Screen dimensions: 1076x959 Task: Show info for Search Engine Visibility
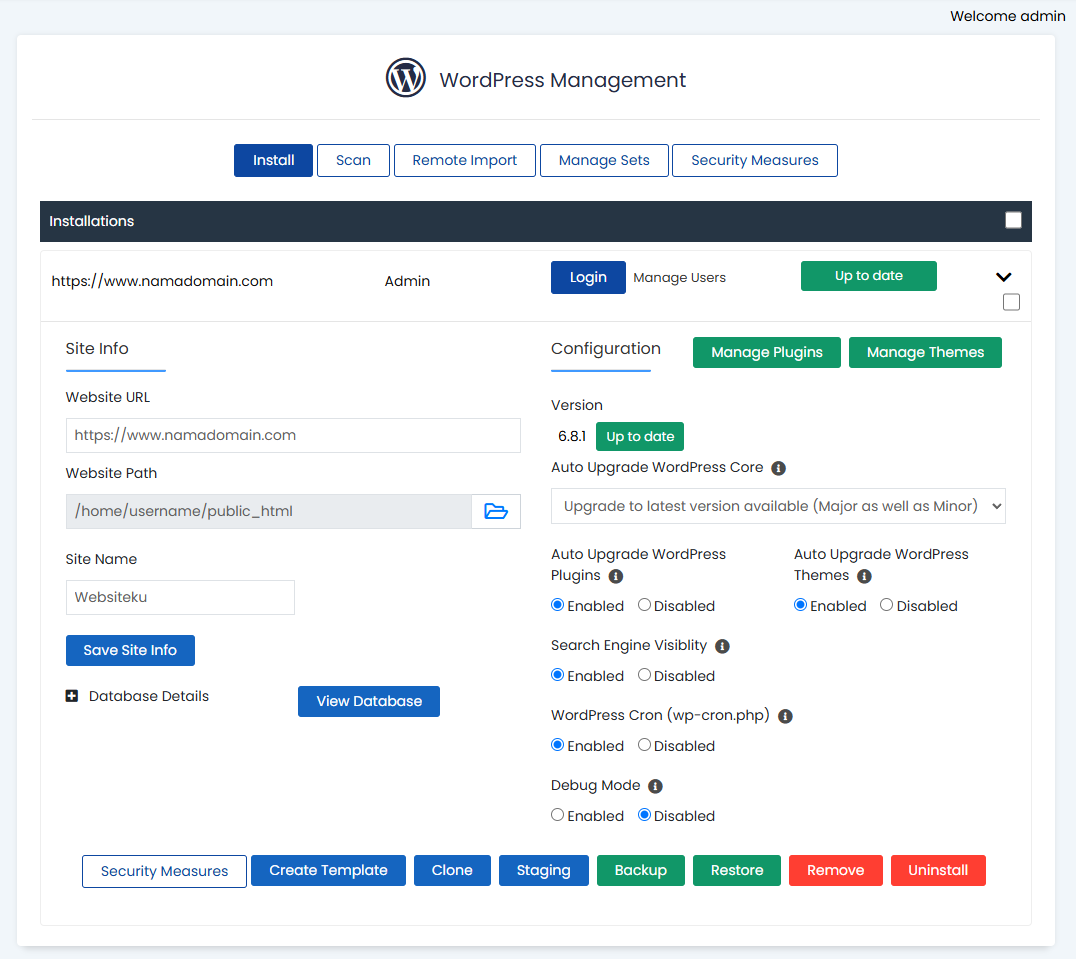click(x=722, y=646)
